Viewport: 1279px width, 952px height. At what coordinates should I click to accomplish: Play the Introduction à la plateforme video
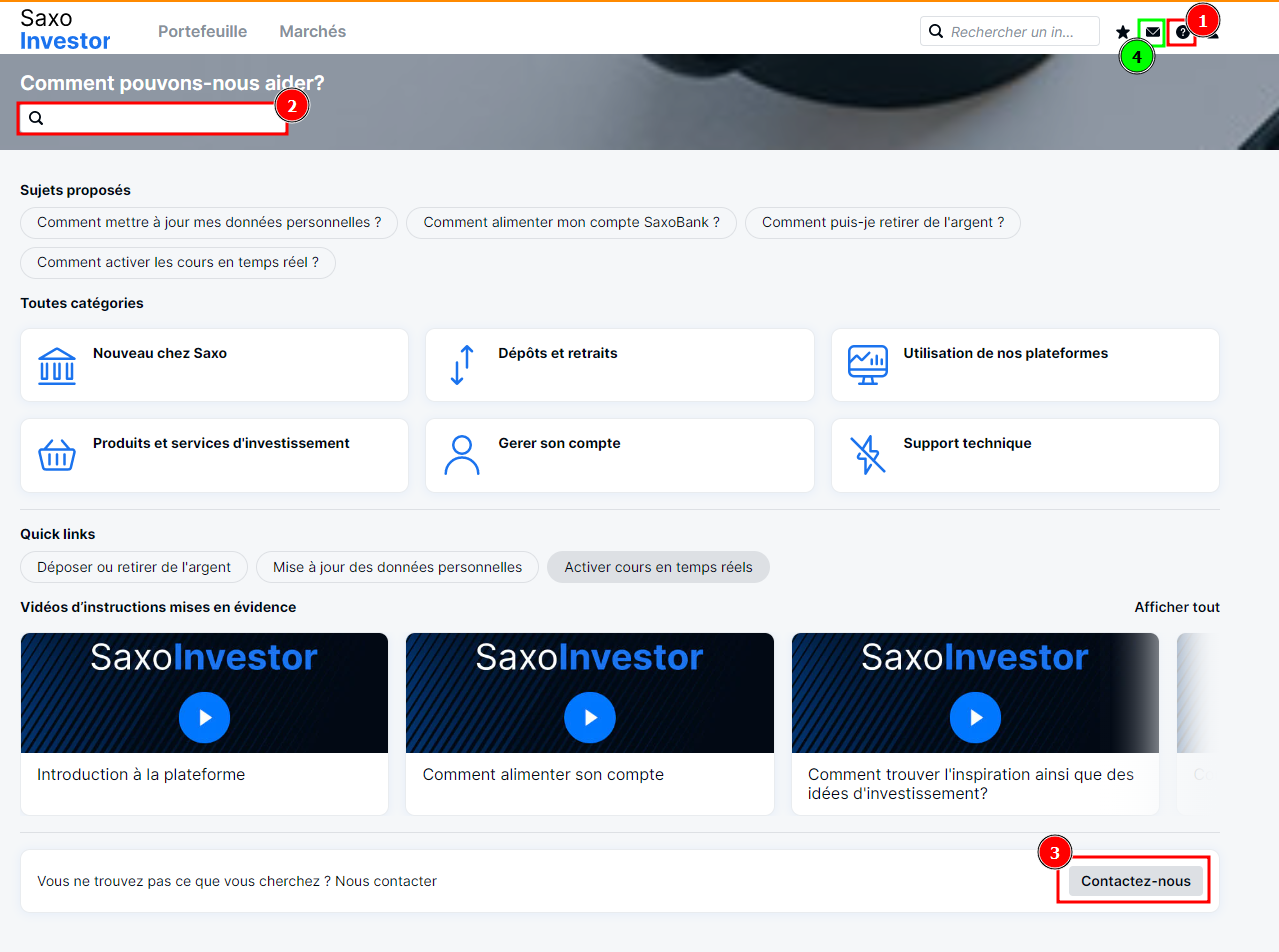coord(204,717)
